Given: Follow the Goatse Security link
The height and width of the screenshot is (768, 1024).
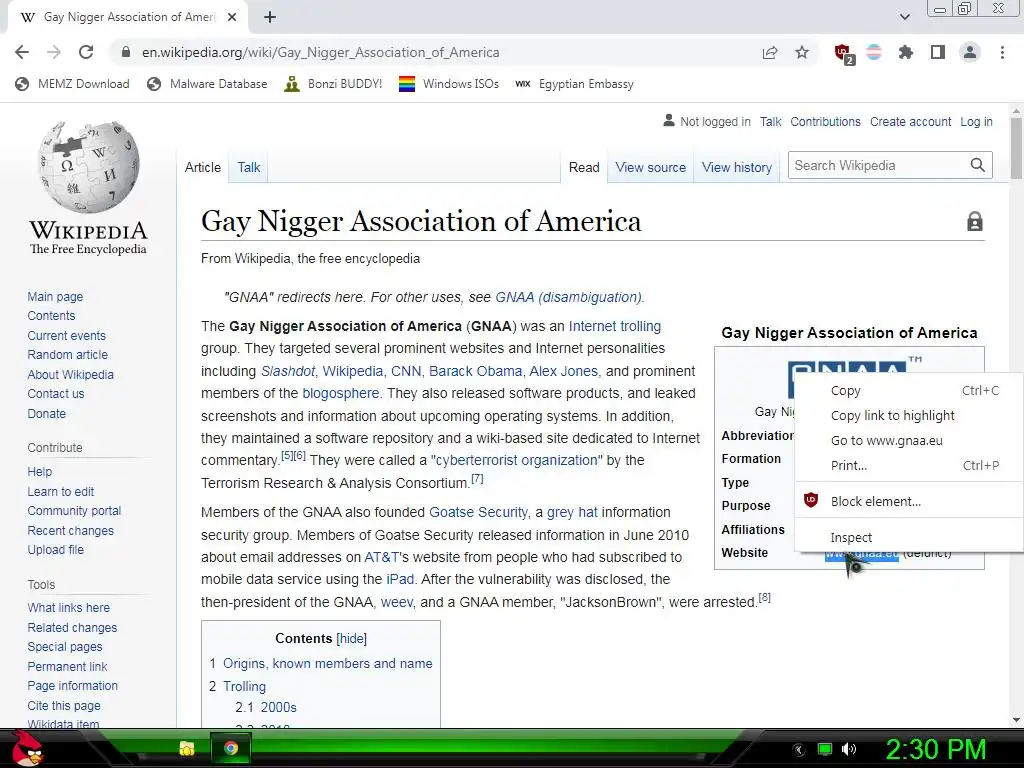Looking at the screenshot, I should point(478,512).
